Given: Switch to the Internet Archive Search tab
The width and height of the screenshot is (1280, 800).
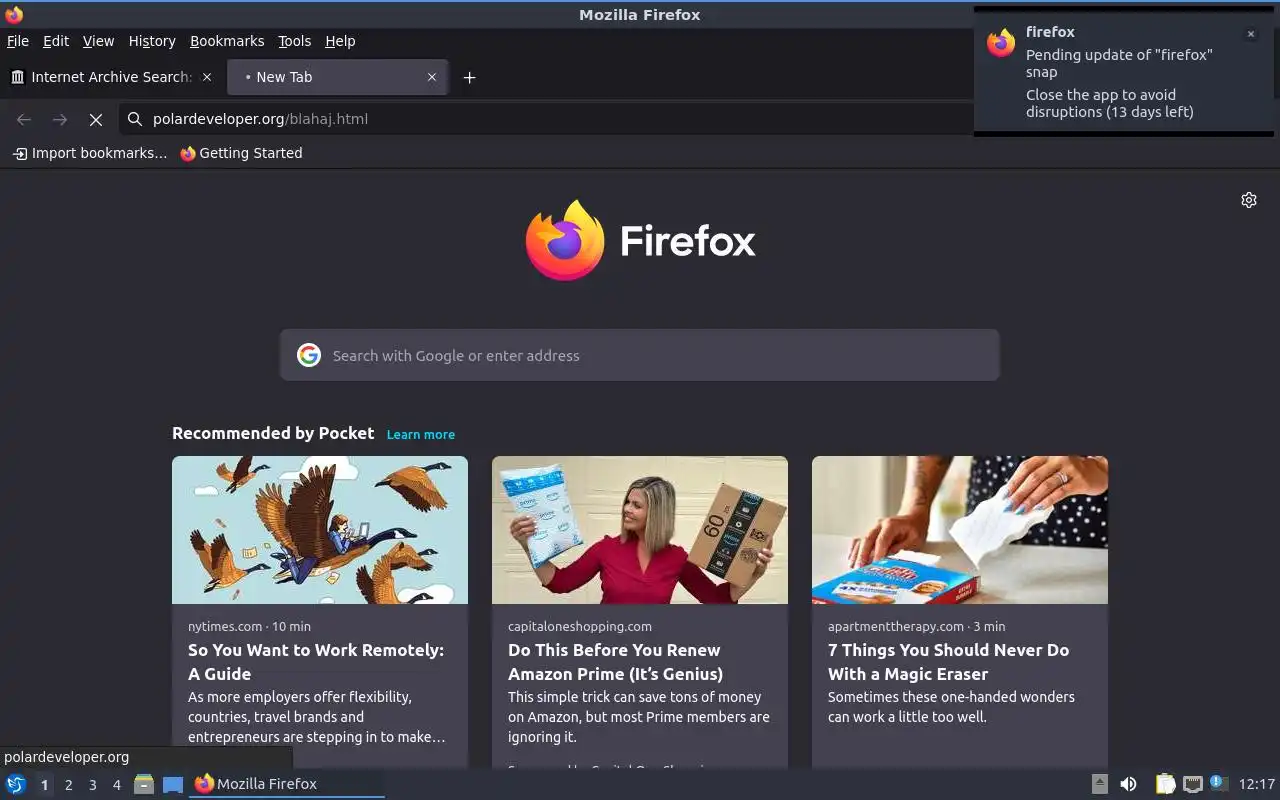Looking at the screenshot, I should [x=110, y=77].
